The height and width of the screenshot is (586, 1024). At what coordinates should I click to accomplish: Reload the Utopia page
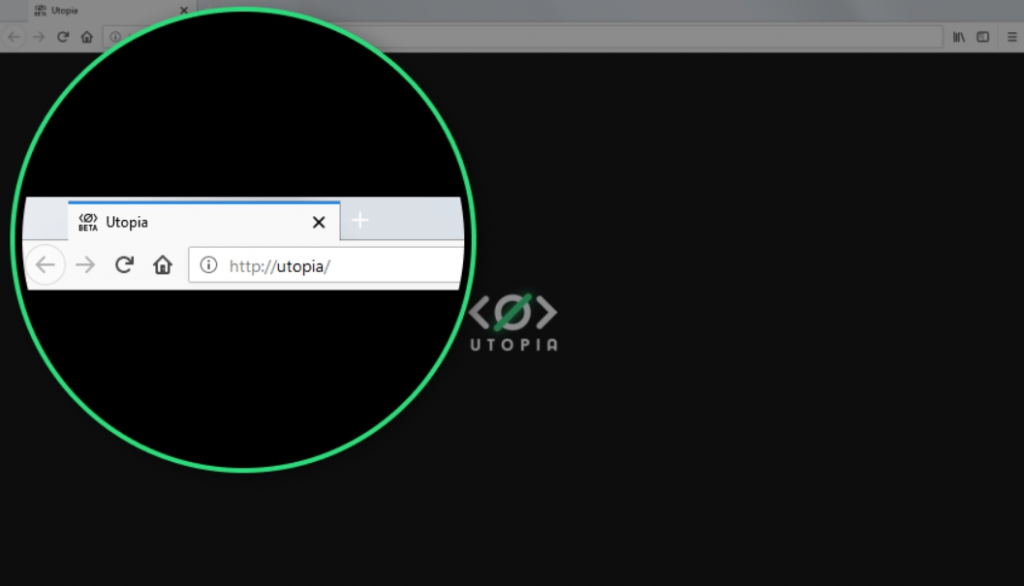pos(62,36)
